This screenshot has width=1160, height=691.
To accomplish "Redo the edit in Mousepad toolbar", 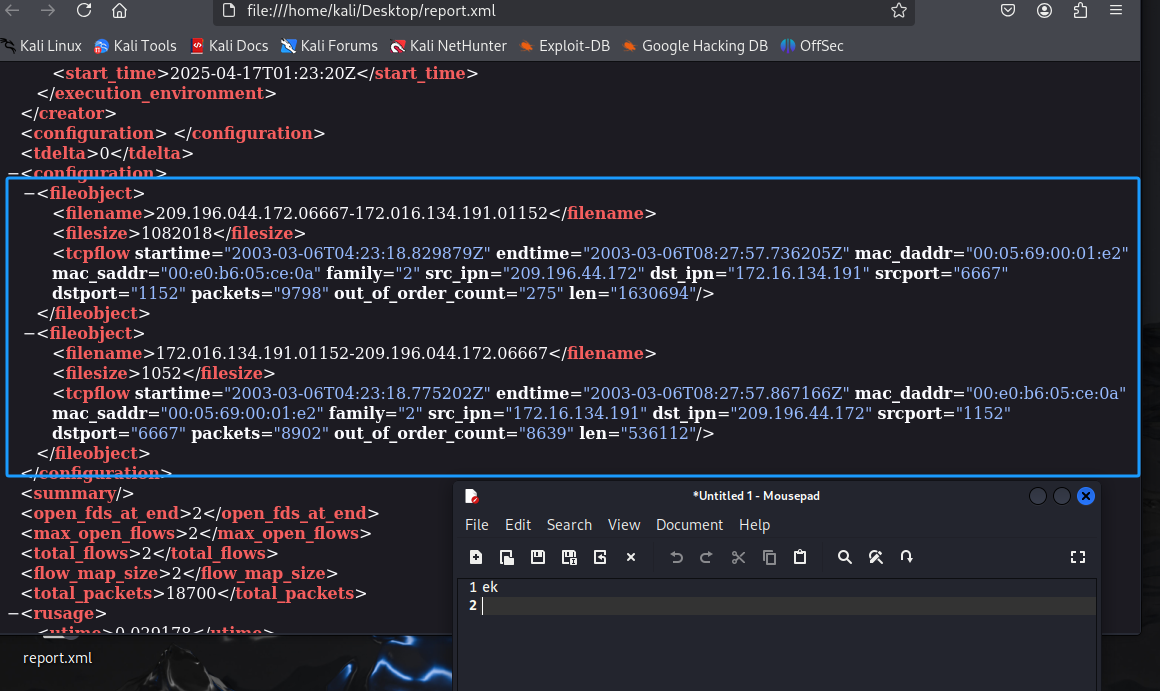I will tap(707, 557).
